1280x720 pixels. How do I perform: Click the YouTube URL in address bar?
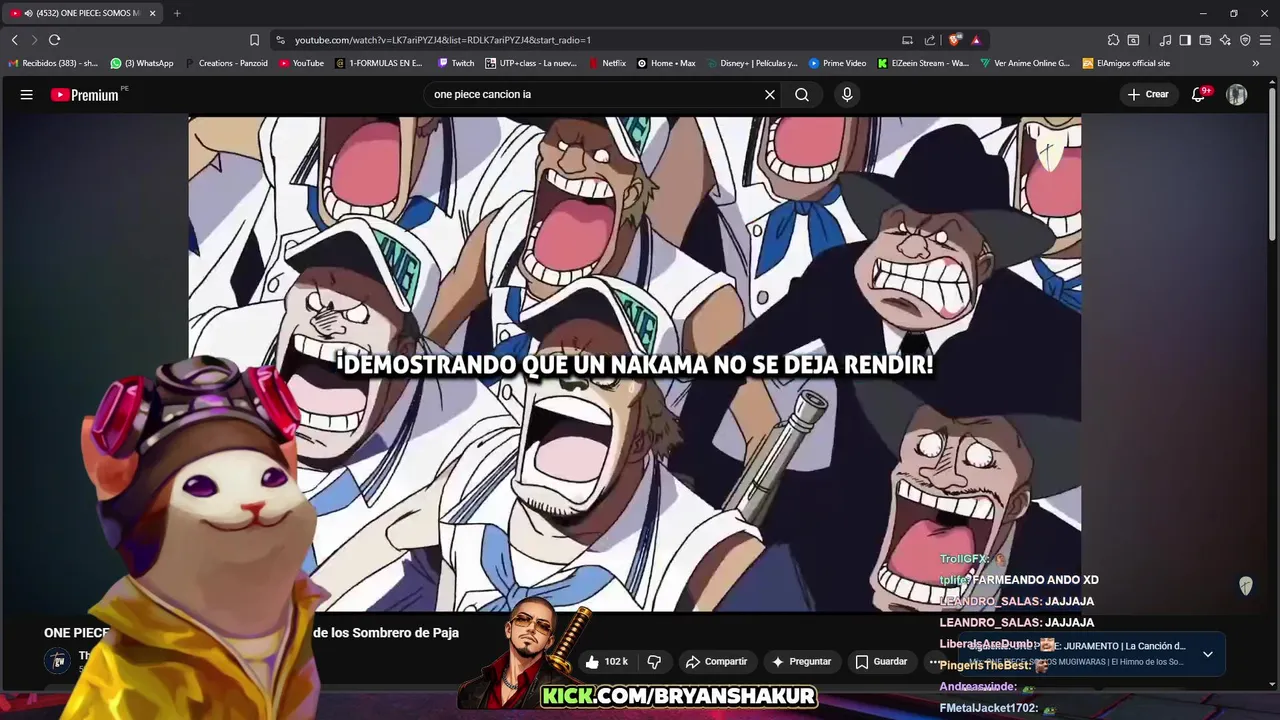[443, 40]
